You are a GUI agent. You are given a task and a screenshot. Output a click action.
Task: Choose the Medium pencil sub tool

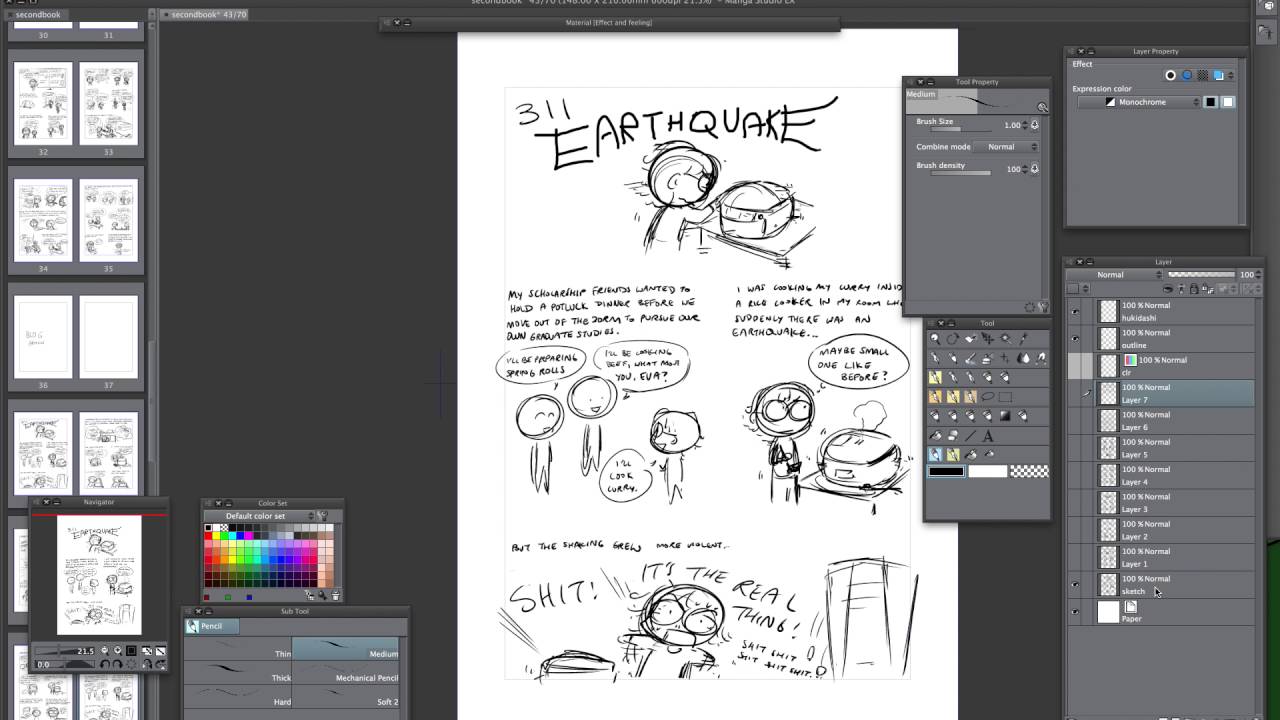point(345,648)
